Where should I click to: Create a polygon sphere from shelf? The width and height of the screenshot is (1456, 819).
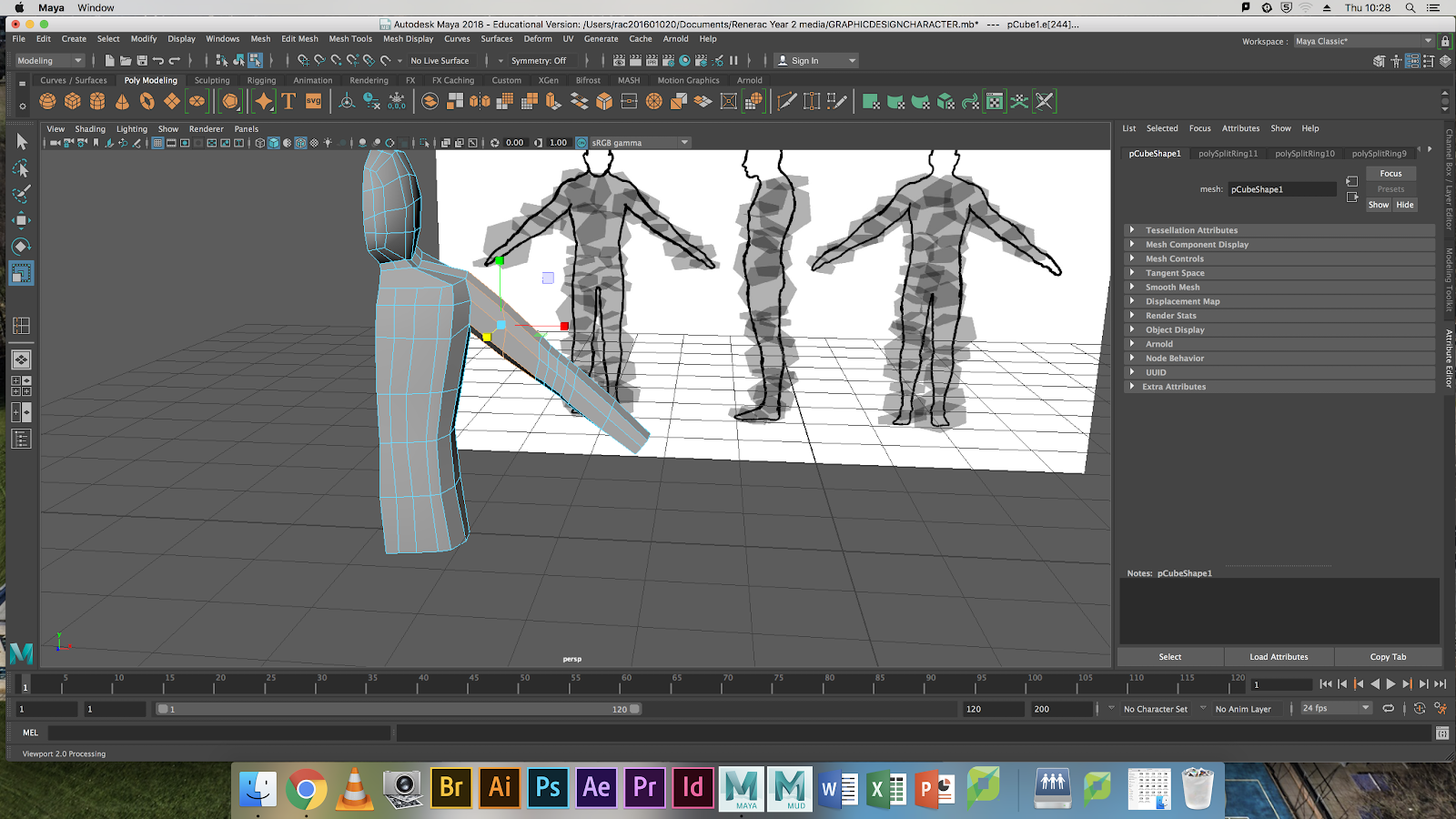pyautogui.click(x=48, y=102)
